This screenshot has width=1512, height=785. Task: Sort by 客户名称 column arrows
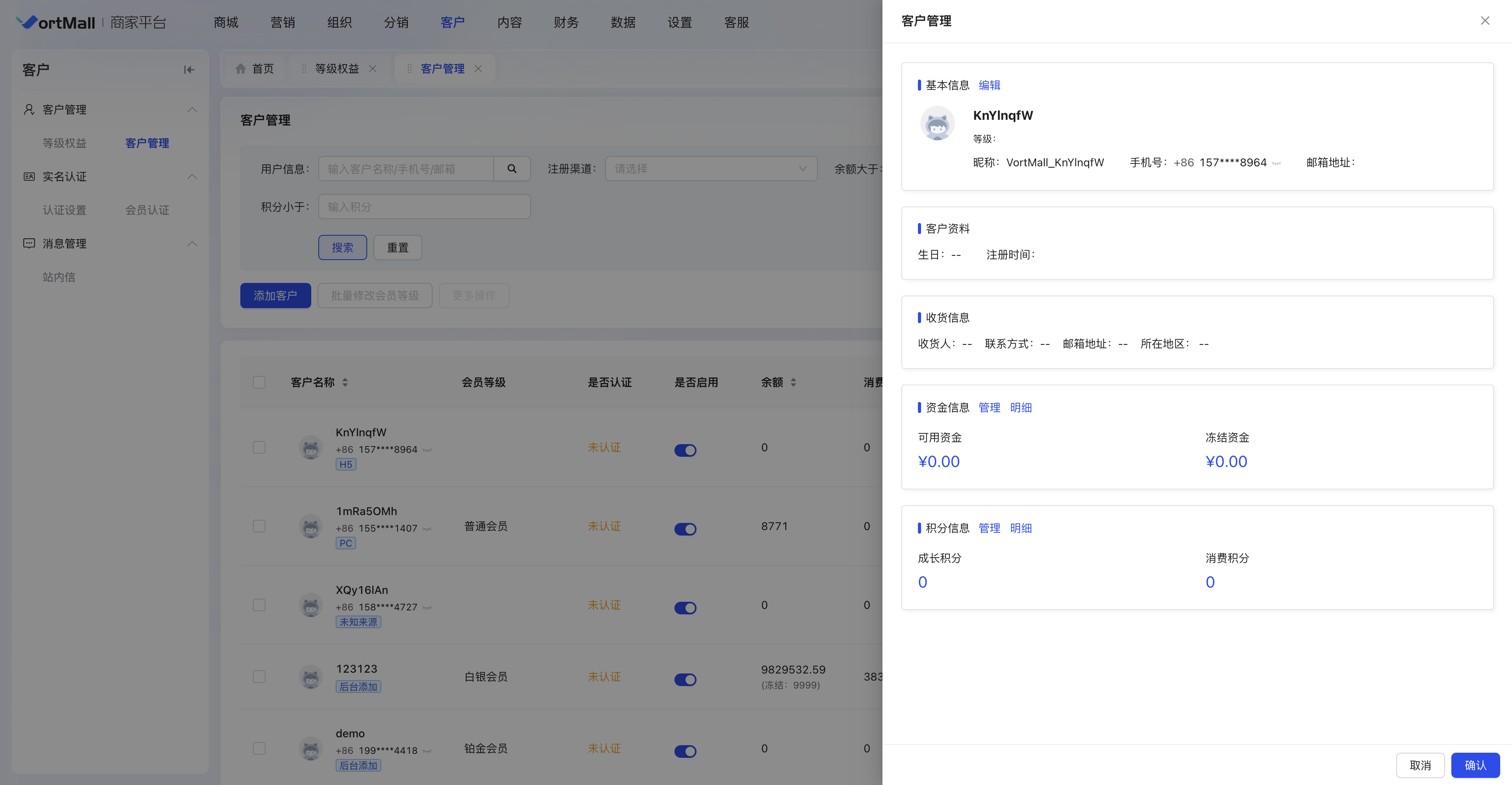click(x=345, y=382)
